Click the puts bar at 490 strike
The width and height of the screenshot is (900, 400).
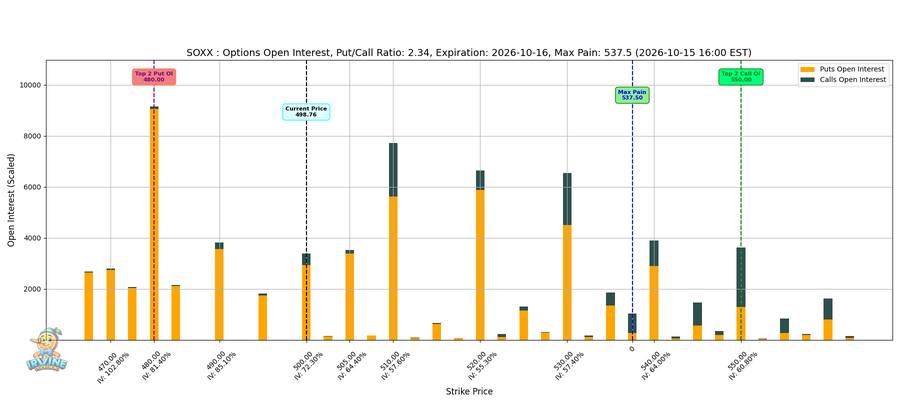click(219, 294)
